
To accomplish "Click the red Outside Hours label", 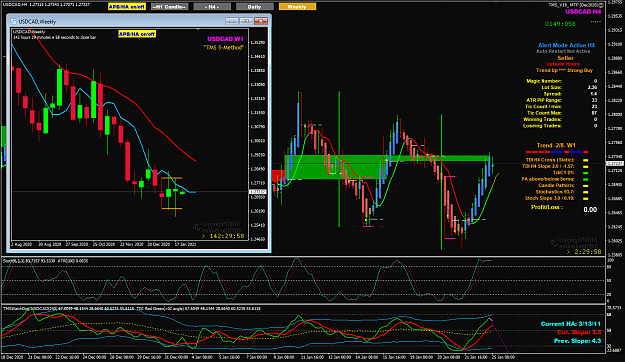I will point(563,64).
